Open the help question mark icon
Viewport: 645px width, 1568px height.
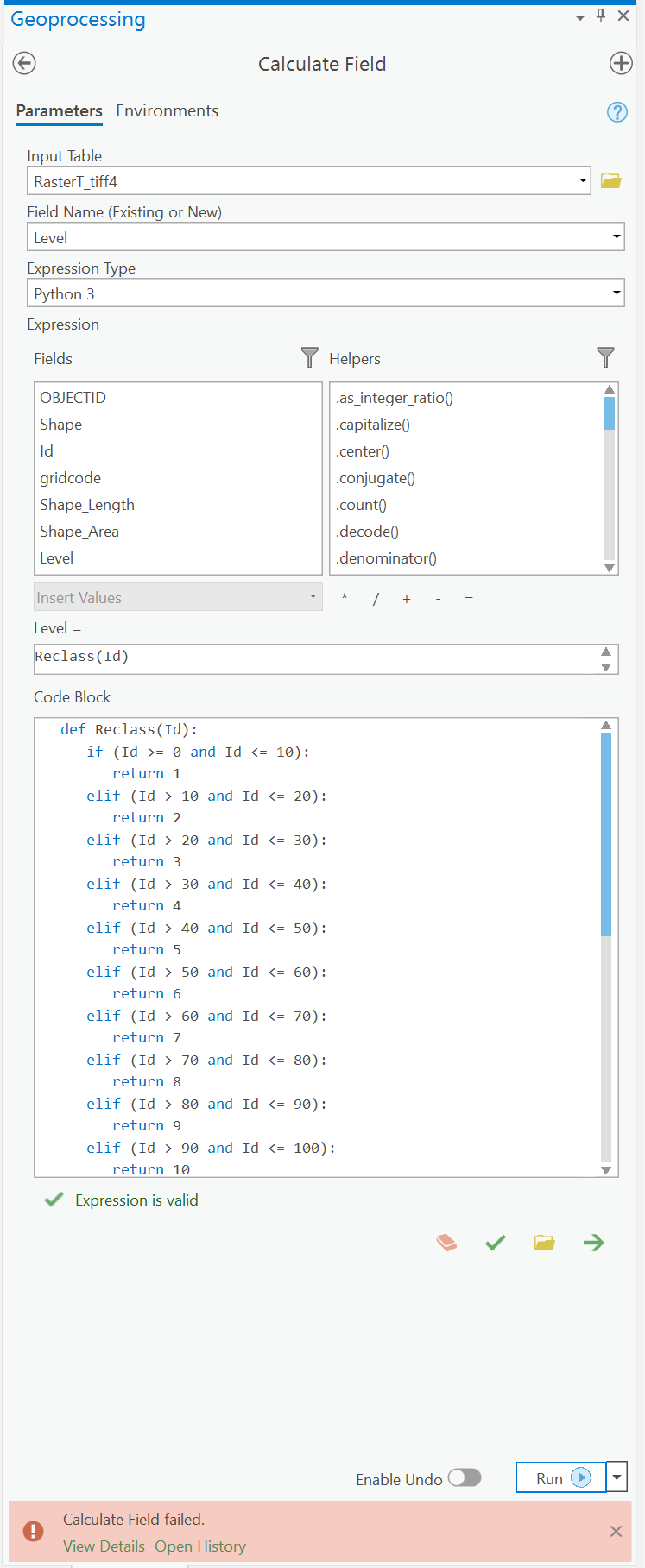pyautogui.click(x=617, y=112)
